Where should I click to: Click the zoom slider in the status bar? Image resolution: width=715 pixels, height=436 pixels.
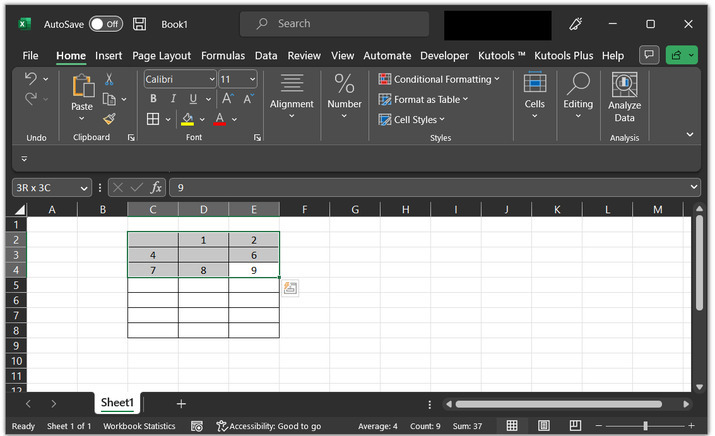[645, 426]
